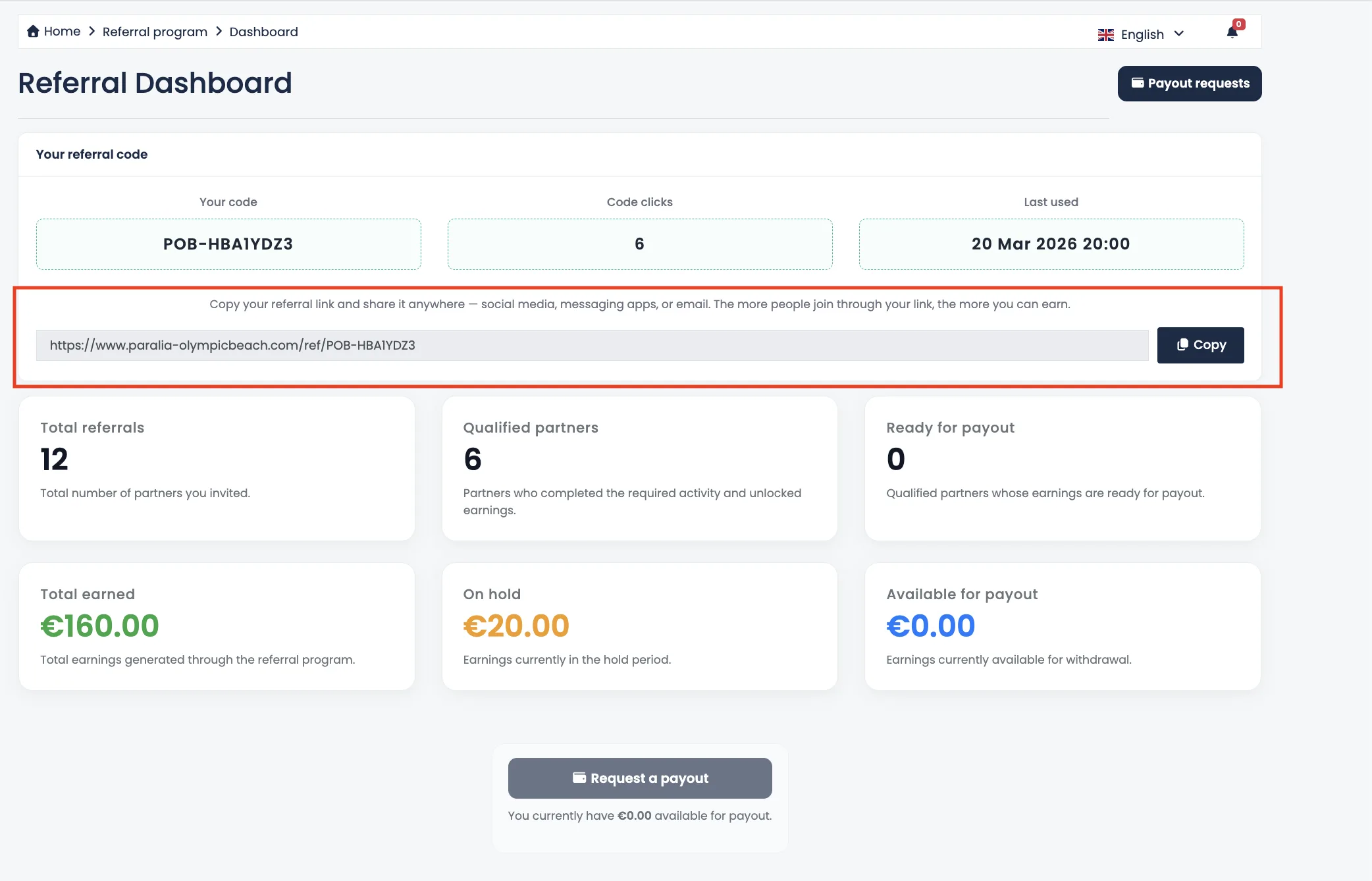The width and height of the screenshot is (1372, 881).
Task: Click wallet icon on Payout requests
Action: (x=1138, y=83)
